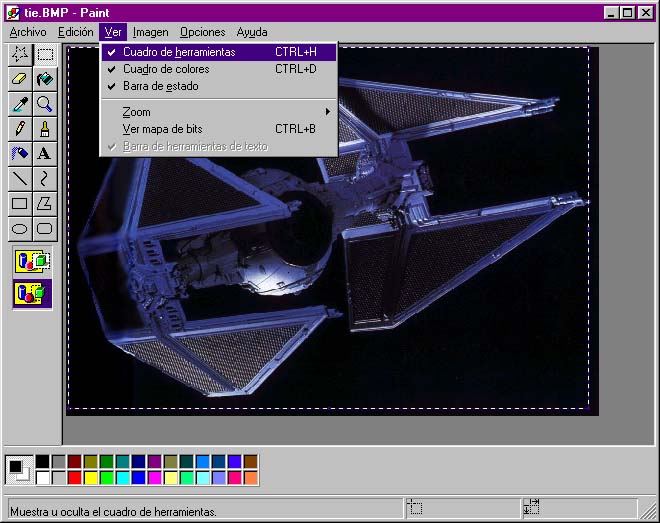Viewport: 660px width, 523px height.
Task: Toggle the Cuadro de colores menu option
Action: pos(219,69)
